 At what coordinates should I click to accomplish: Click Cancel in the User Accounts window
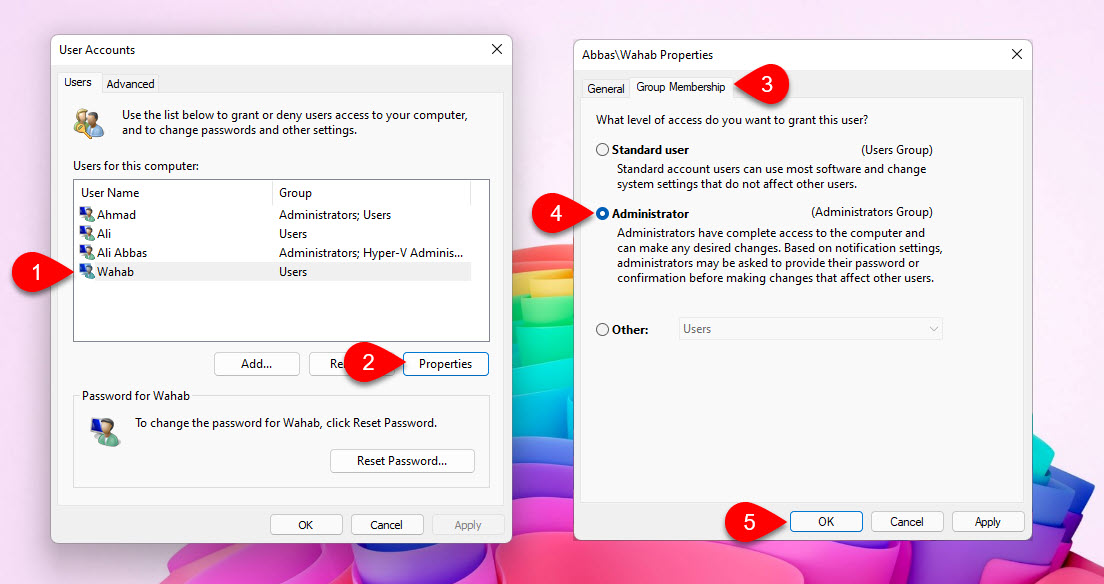click(x=387, y=525)
